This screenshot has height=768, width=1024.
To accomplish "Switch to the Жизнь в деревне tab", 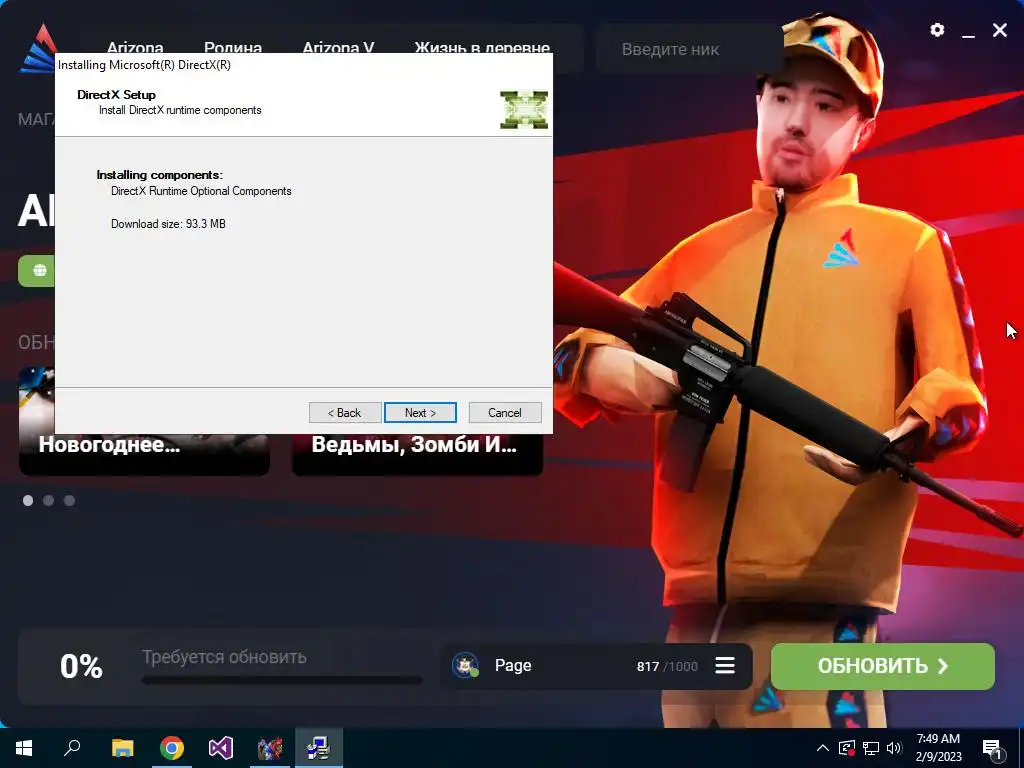I will coord(482,48).
